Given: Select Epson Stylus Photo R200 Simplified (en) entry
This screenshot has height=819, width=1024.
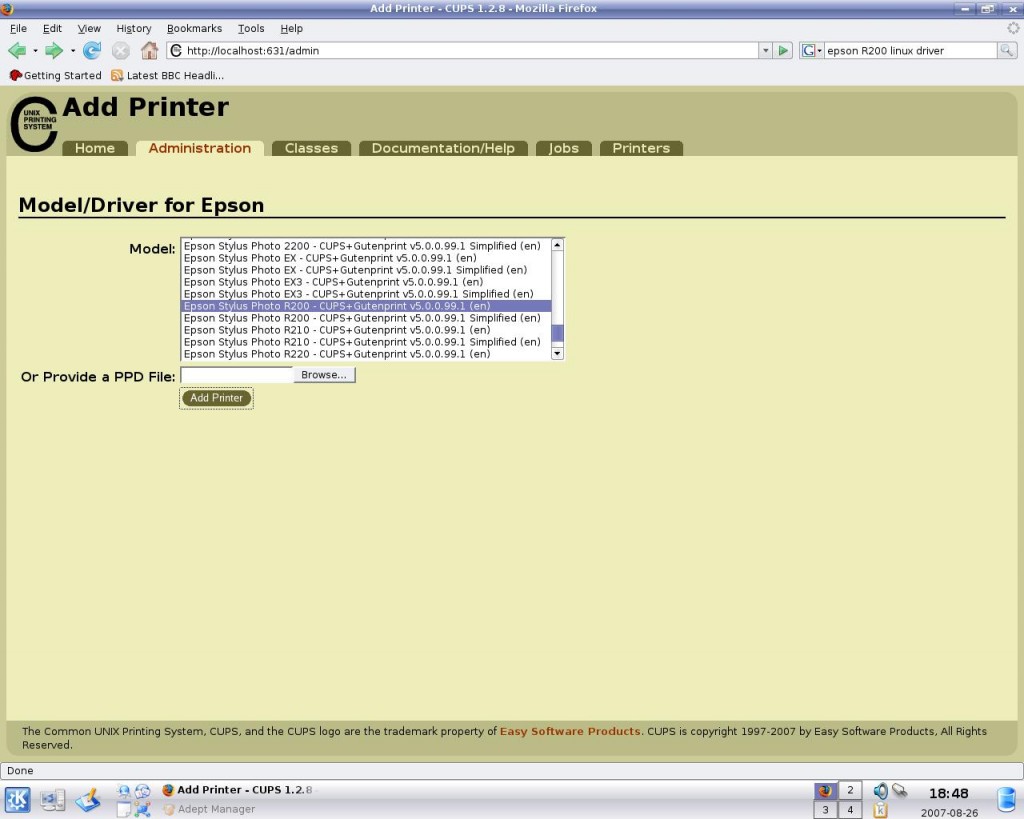Looking at the screenshot, I should point(366,318).
